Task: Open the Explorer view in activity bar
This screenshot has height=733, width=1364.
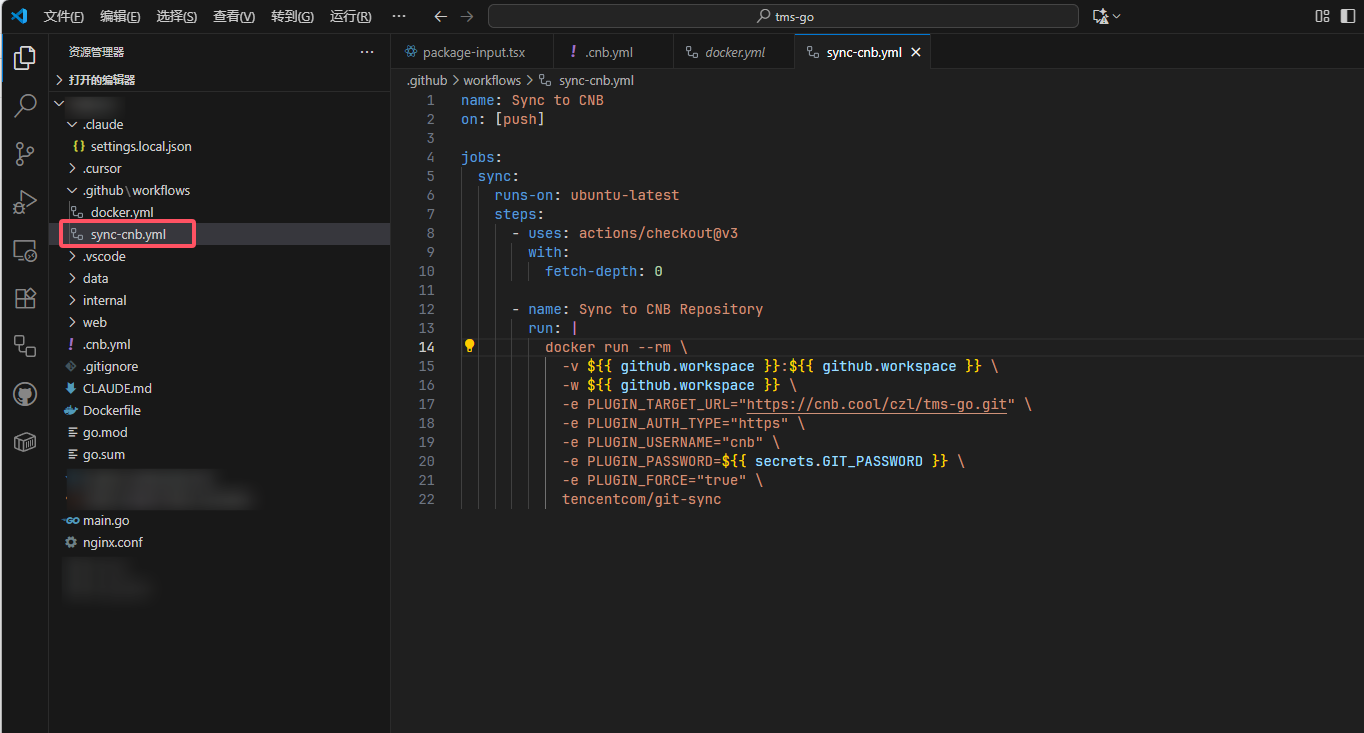Action: (x=25, y=58)
